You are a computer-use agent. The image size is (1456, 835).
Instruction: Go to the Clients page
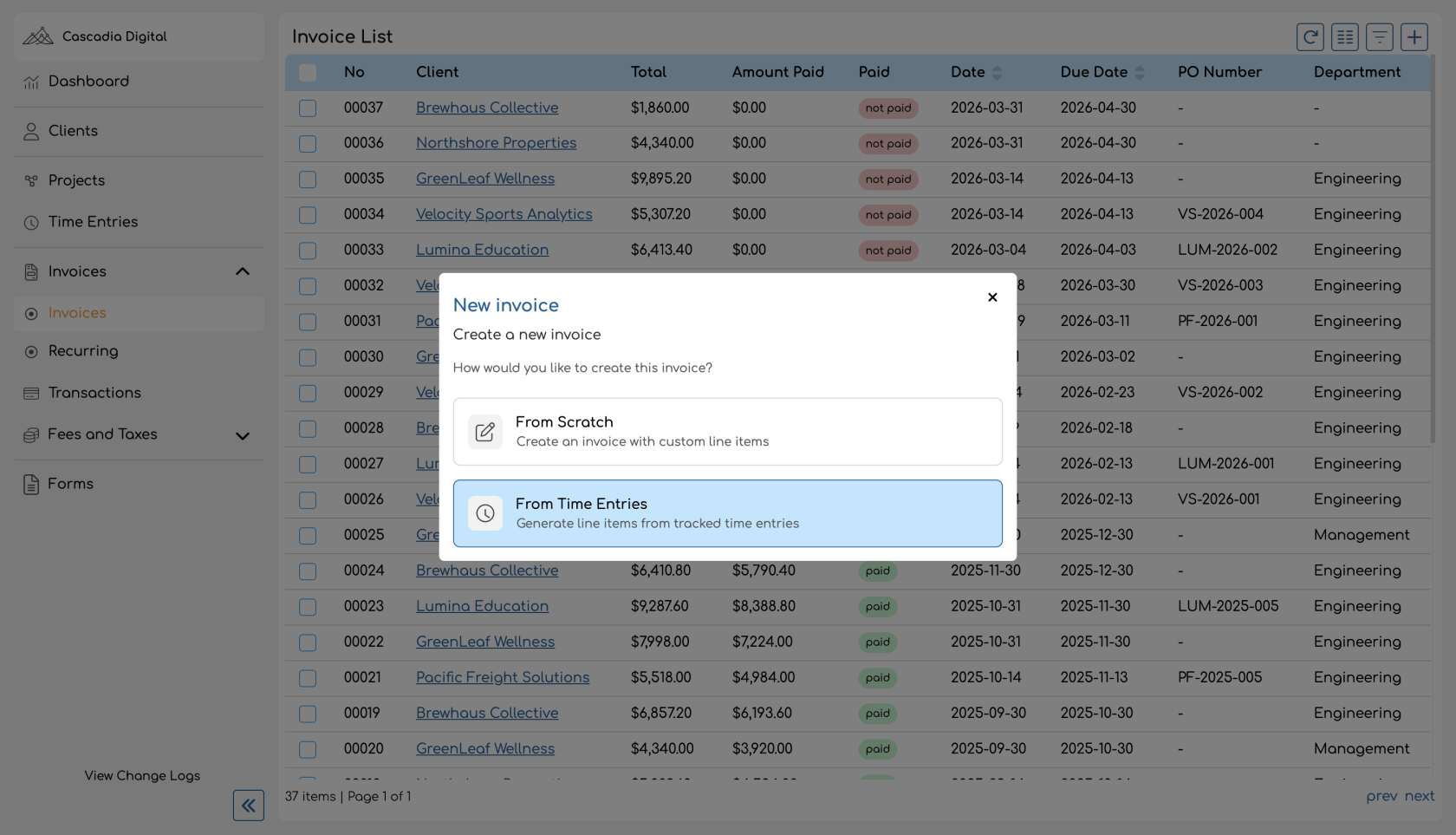(139, 131)
